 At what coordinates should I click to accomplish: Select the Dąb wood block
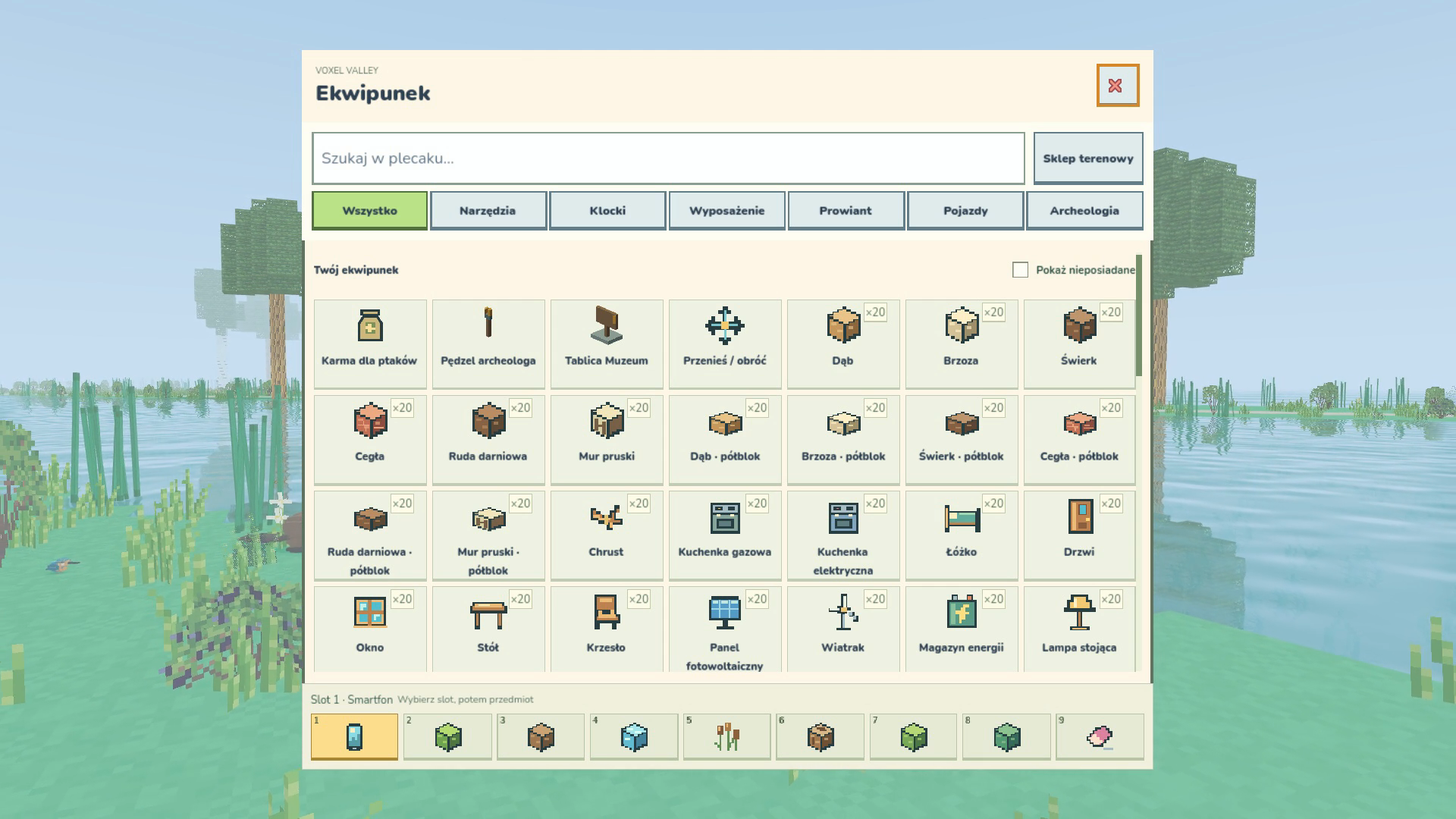click(843, 344)
